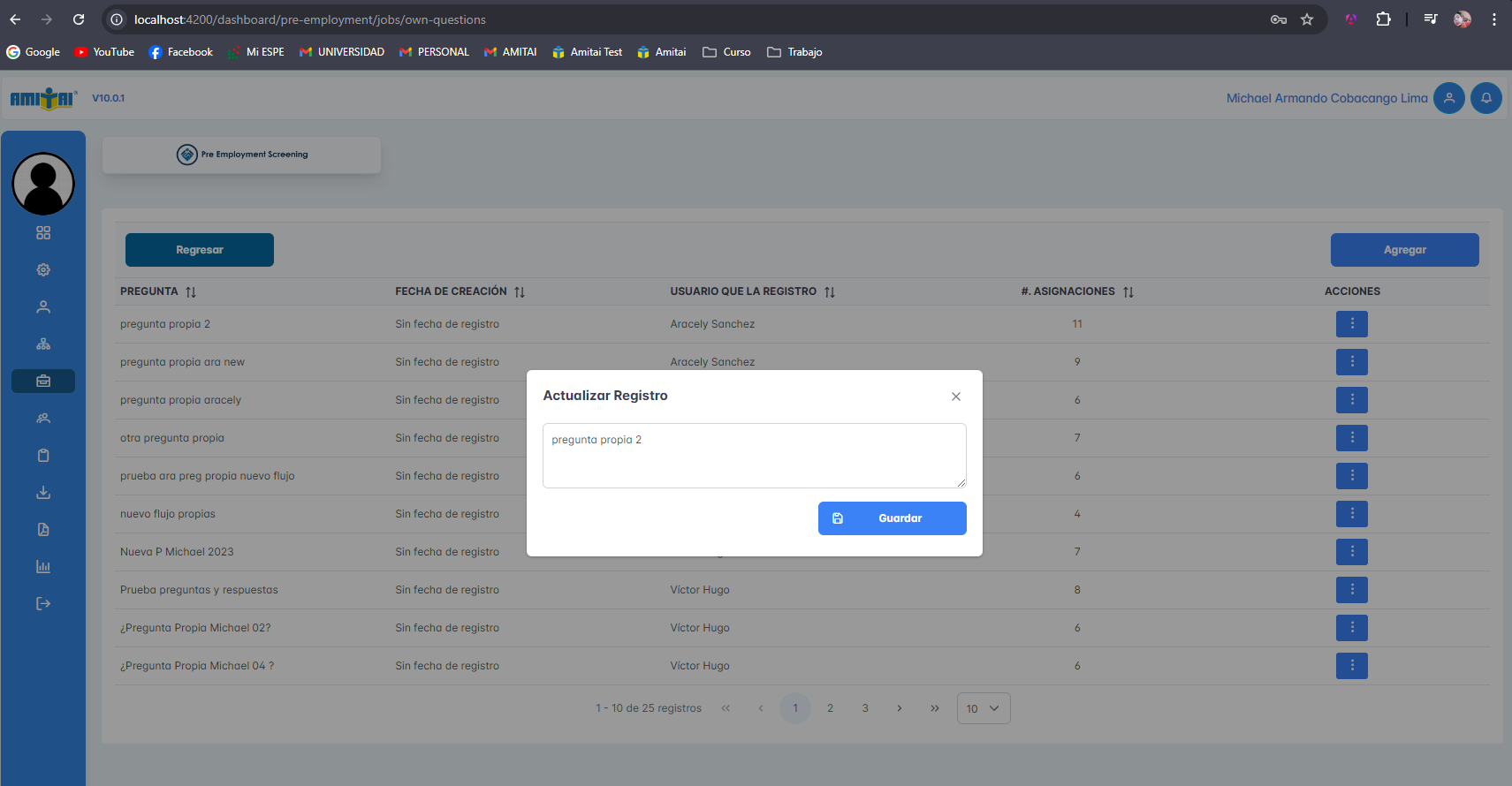Open the Pre Employment Screening tab
Image resolution: width=1512 pixels, height=786 pixels.
242,155
